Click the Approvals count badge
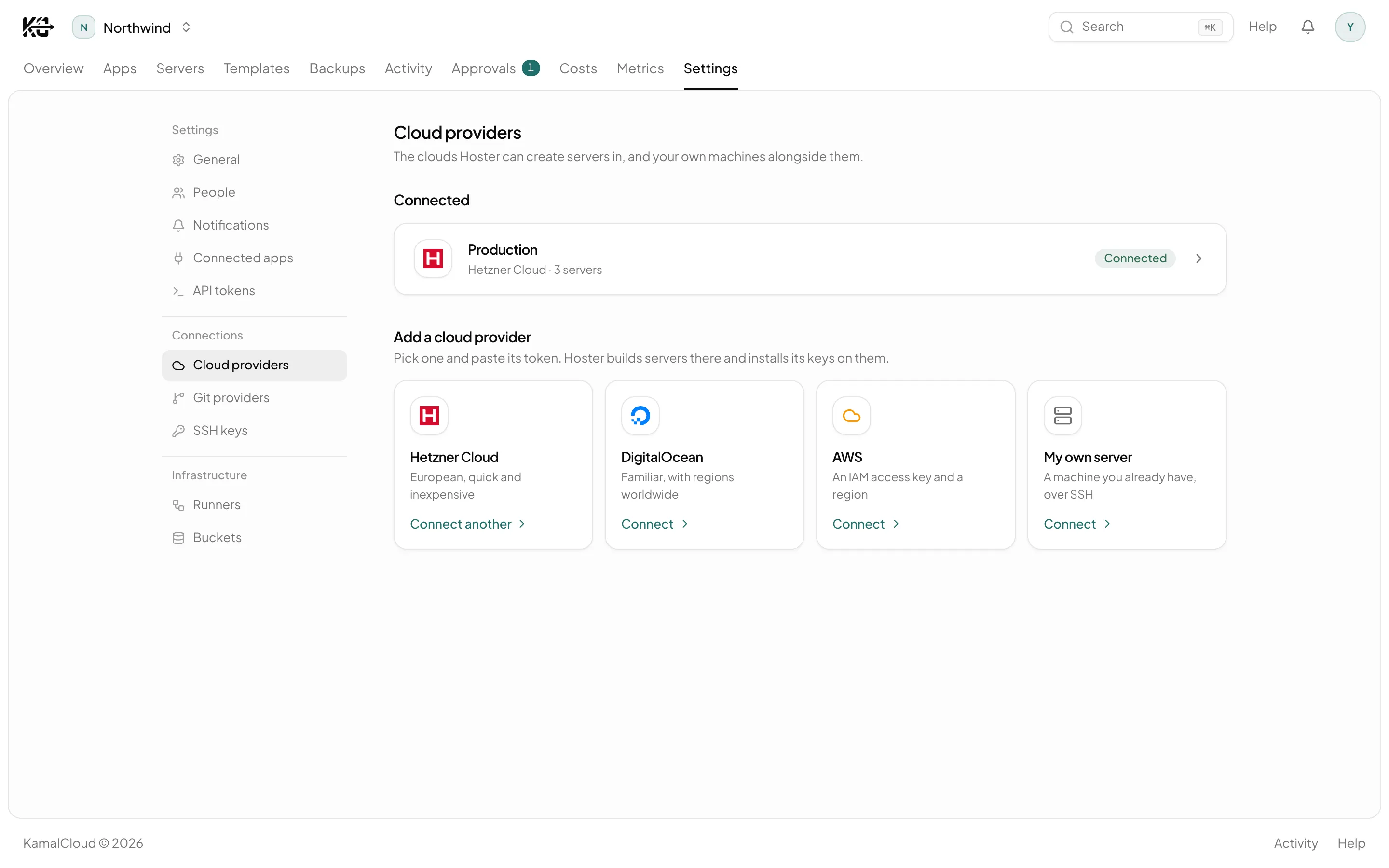The height and width of the screenshot is (868, 1389). coord(531,68)
